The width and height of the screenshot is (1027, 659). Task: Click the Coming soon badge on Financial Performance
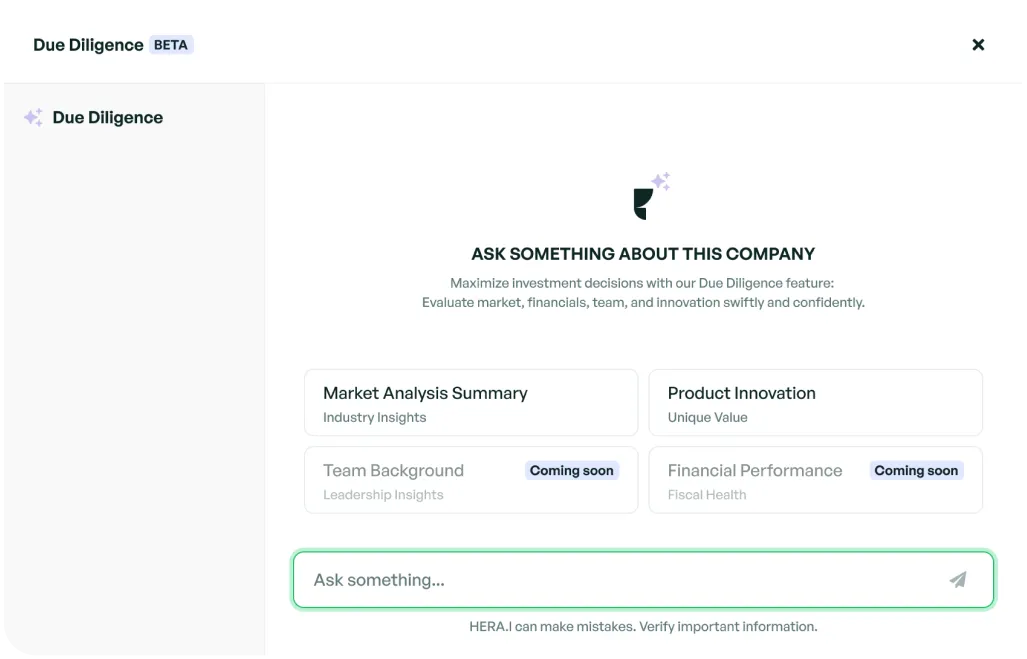[x=916, y=470]
